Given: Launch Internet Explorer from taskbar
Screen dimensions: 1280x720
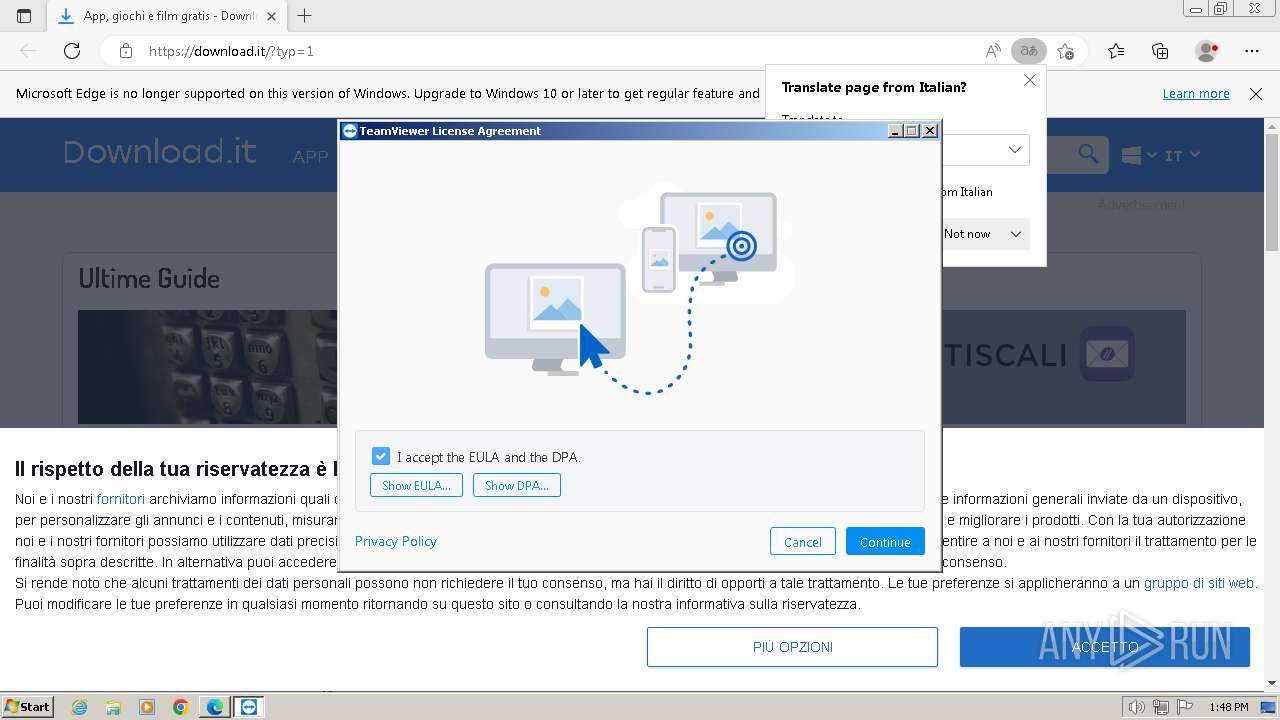Looking at the screenshot, I should pyautogui.click(x=79, y=707).
